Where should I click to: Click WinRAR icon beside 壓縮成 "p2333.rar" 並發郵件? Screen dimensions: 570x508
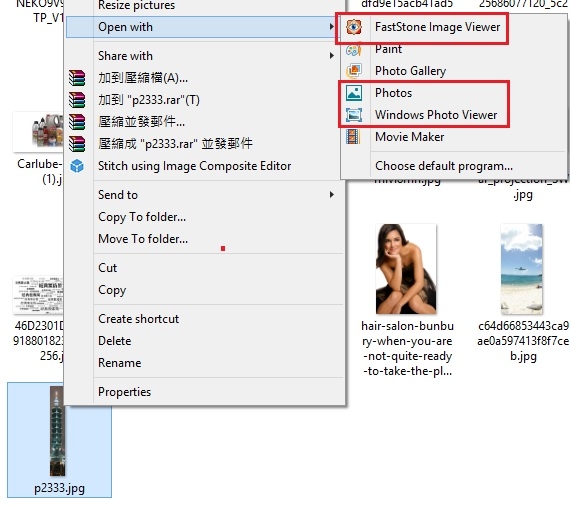77,144
